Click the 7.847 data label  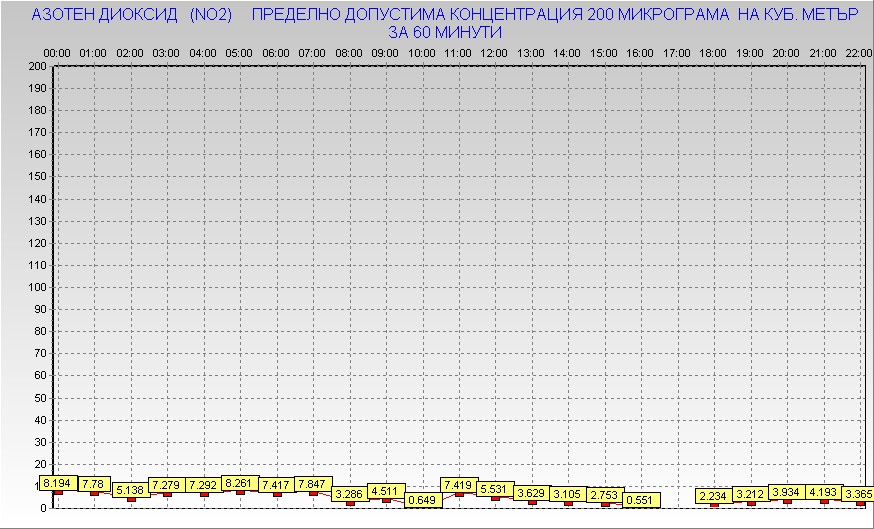click(313, 484)
